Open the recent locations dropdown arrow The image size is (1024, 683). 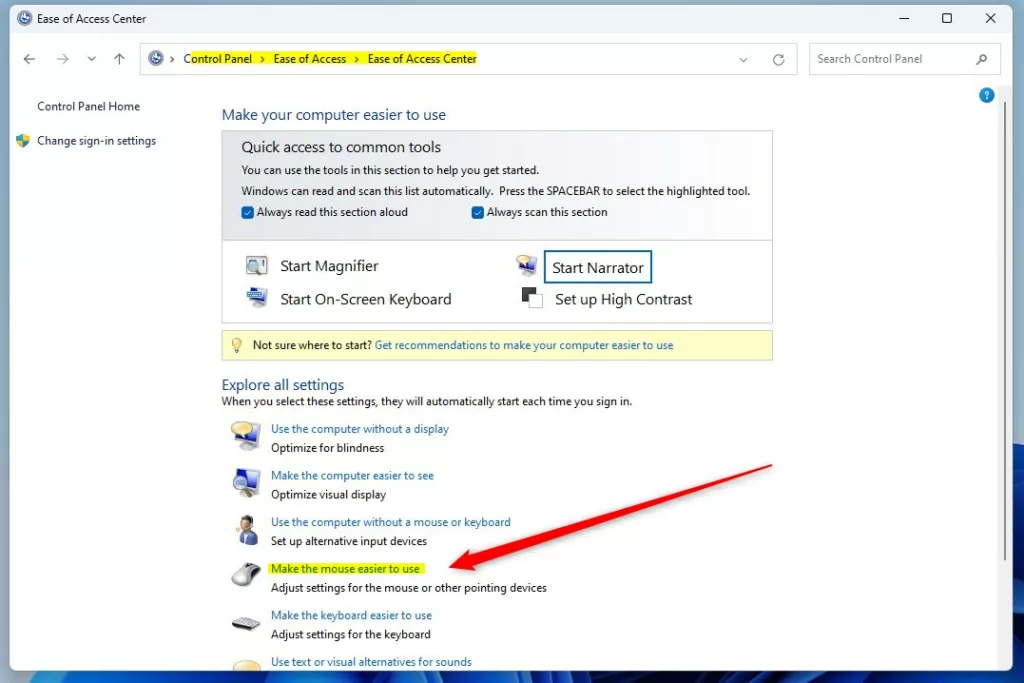(x=91, y=59)
